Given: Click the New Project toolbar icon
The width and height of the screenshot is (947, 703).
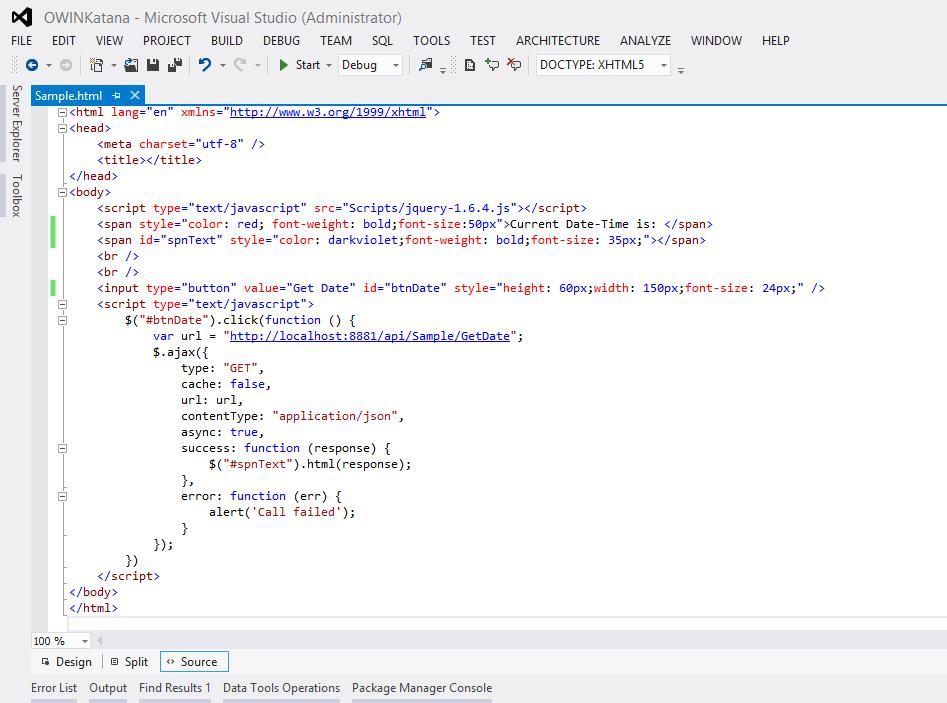Looking at the screenshot, I should [96, 65].
